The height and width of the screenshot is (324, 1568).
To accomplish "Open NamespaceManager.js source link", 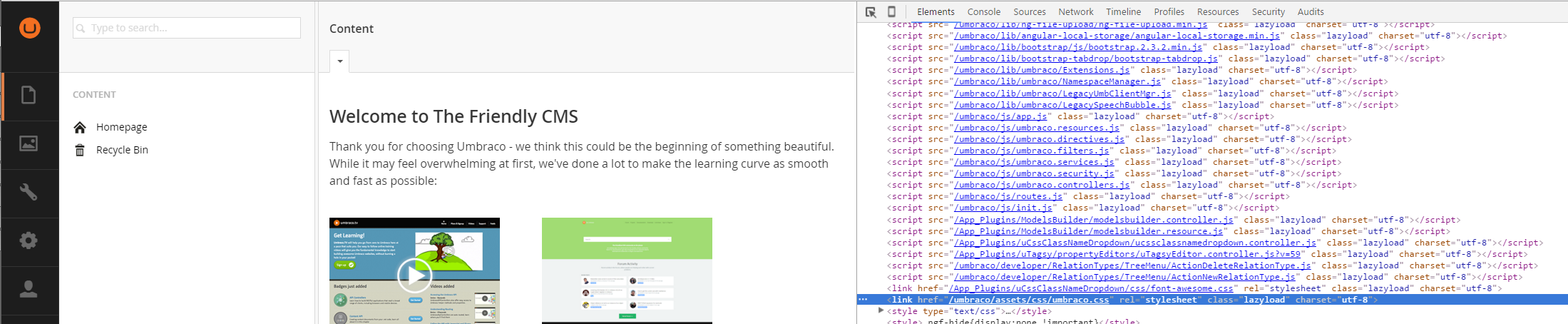I will tap(1057, 81).
